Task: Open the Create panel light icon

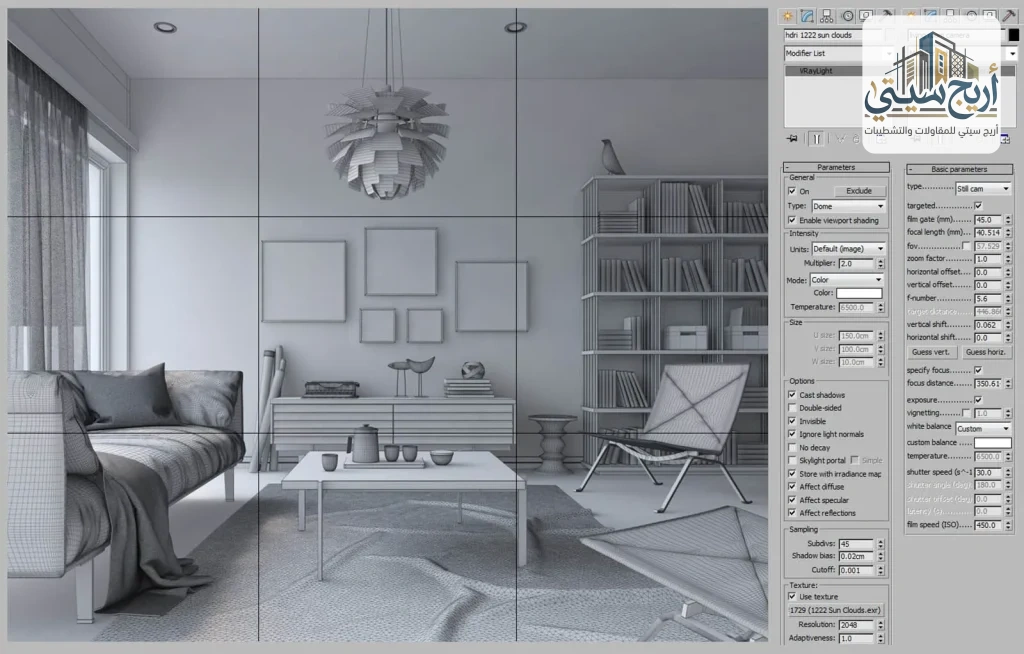Action: coord(788,16)
